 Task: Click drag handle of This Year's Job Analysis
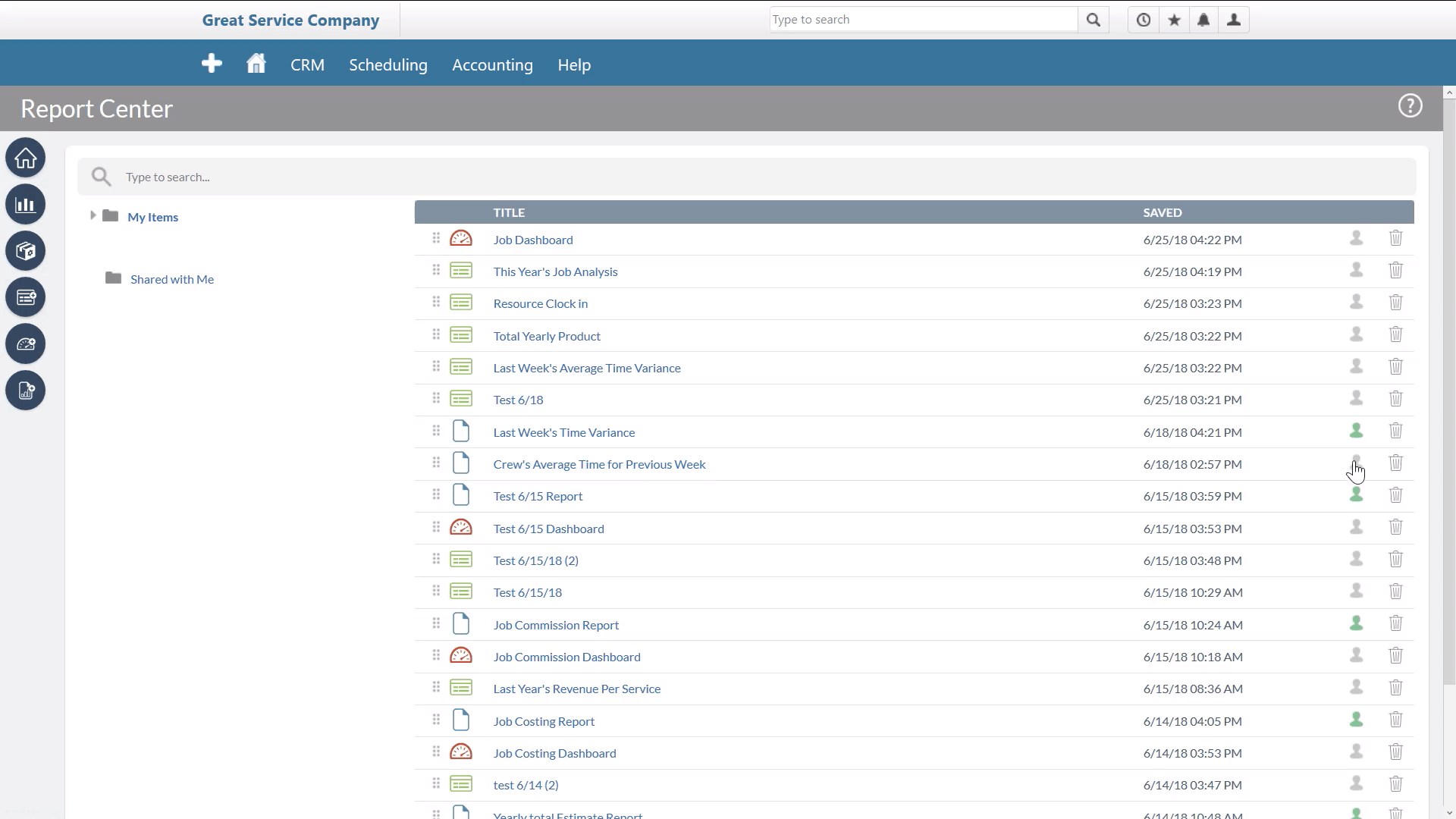tap(436, 270)
